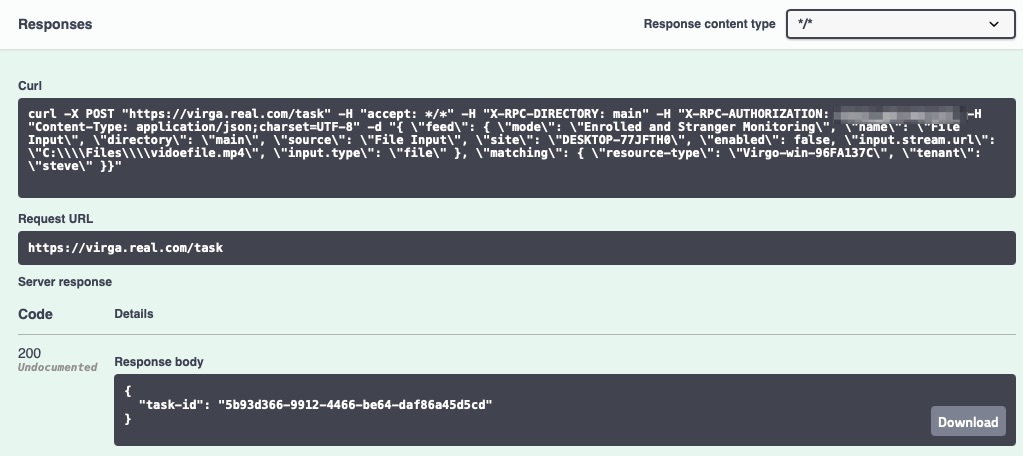This screenshot has height=456, width=1023.
Task: Click the chevron arrow in content type selector
Action: click(x=994, y=24)
